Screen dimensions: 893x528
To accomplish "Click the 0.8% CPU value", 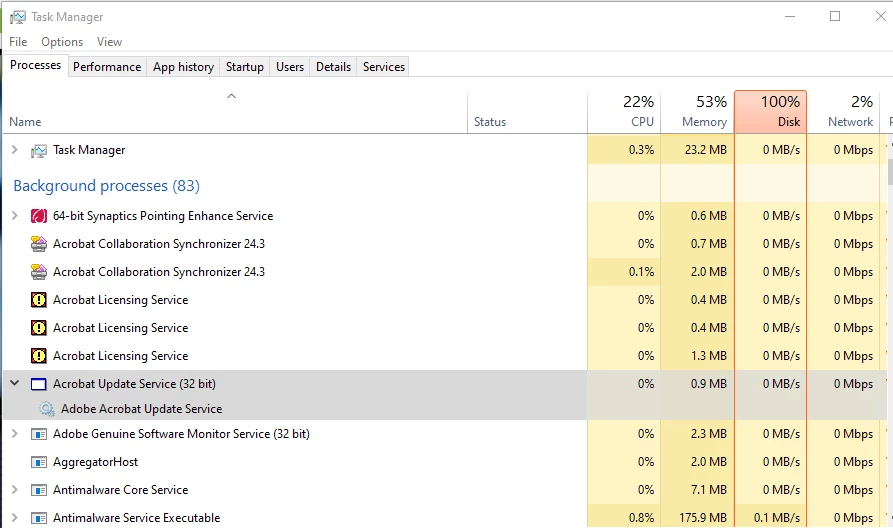I will pos(641,518).
